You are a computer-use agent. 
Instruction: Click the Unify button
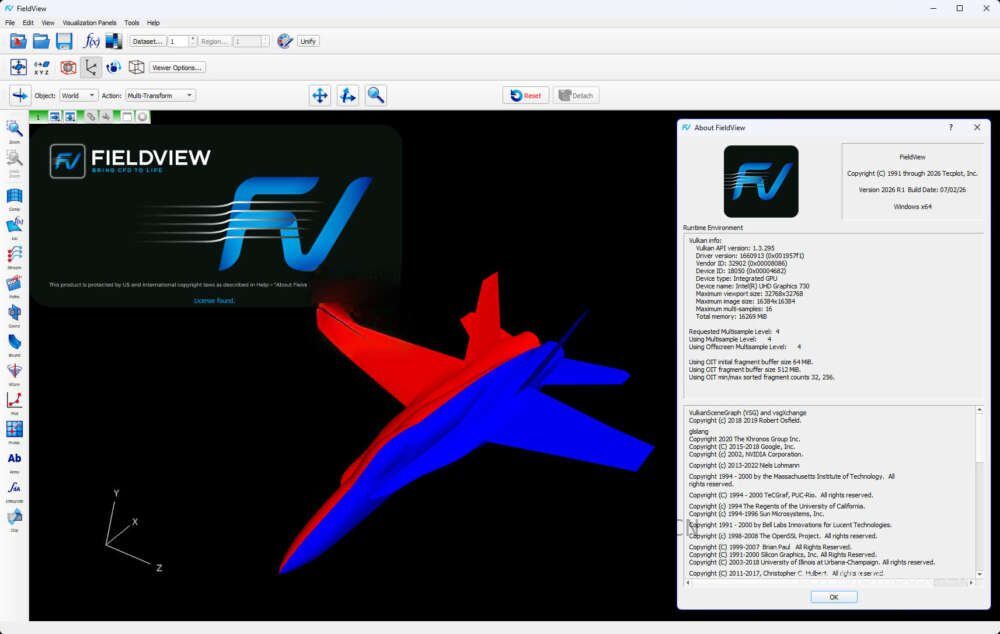pos(308,41)
